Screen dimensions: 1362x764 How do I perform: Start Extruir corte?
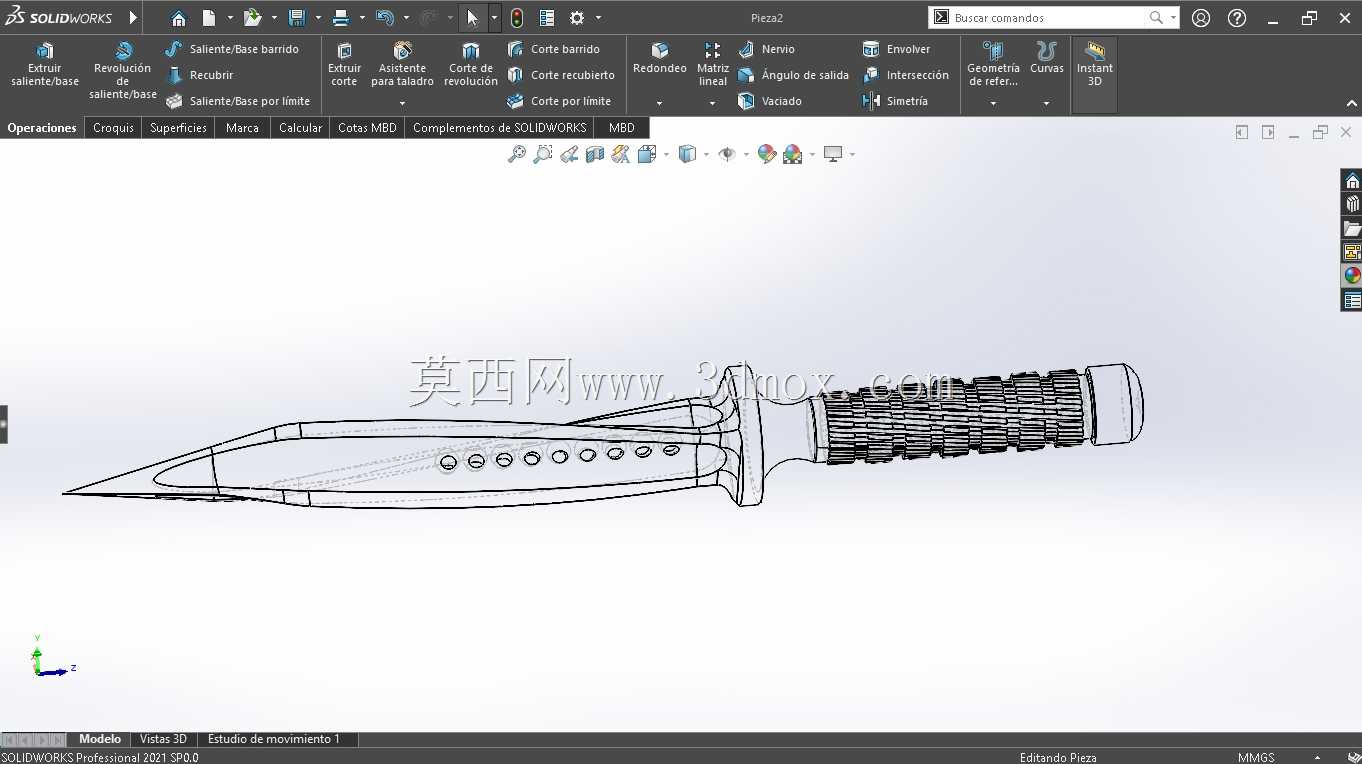click(344, 65)
